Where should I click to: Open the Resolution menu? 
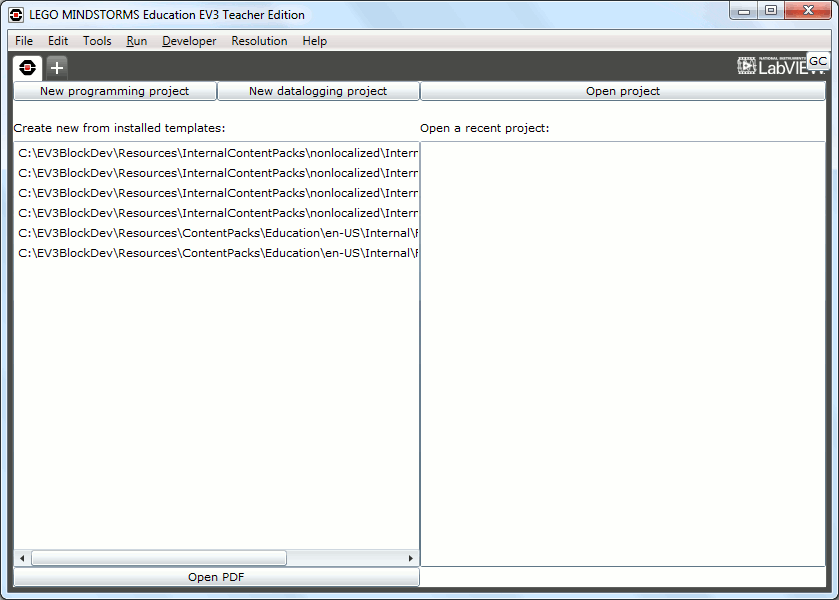[x=259, y=41]
